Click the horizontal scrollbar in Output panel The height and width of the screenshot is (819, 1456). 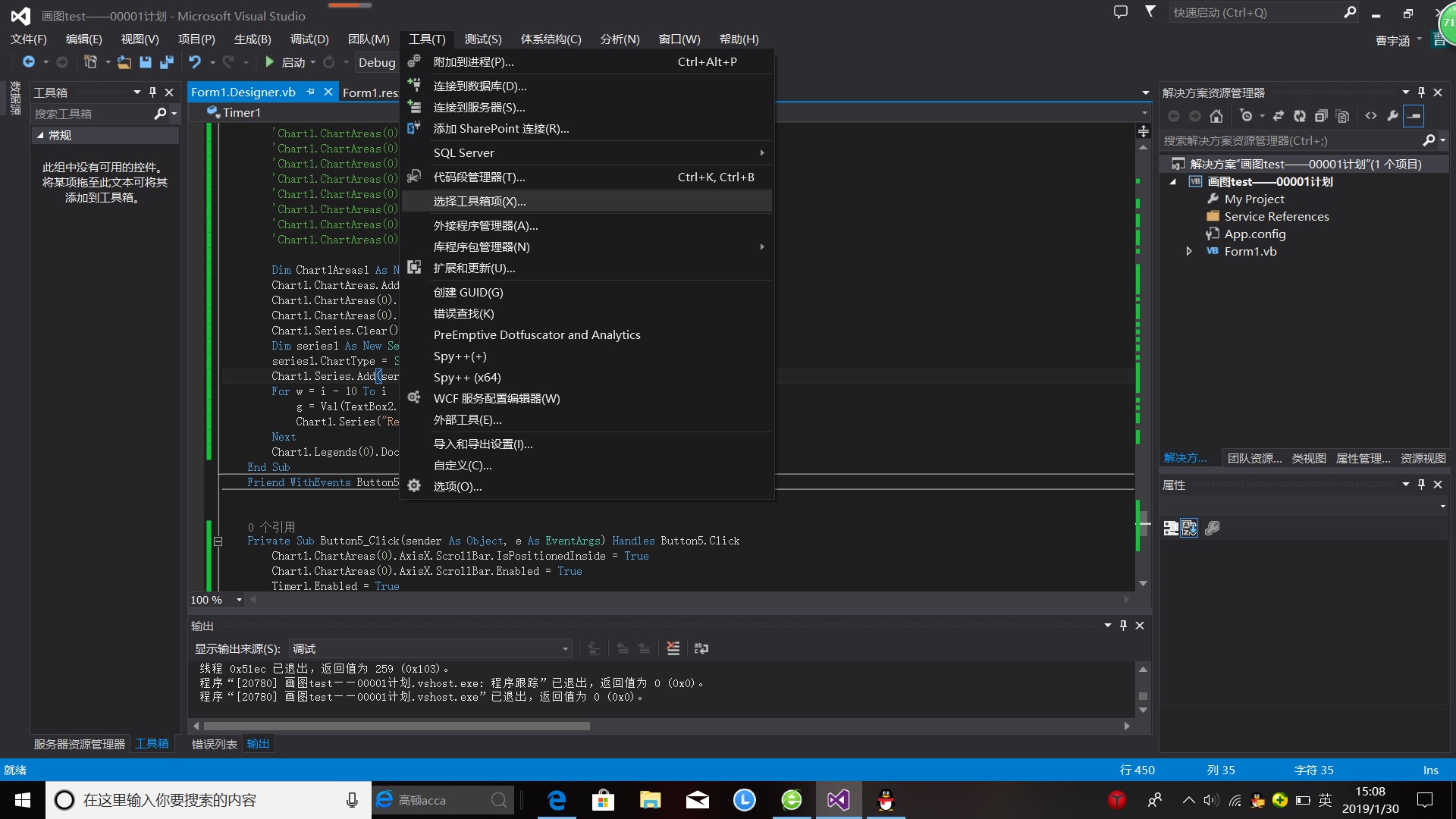pyautogui.click(x=397, y=726)
